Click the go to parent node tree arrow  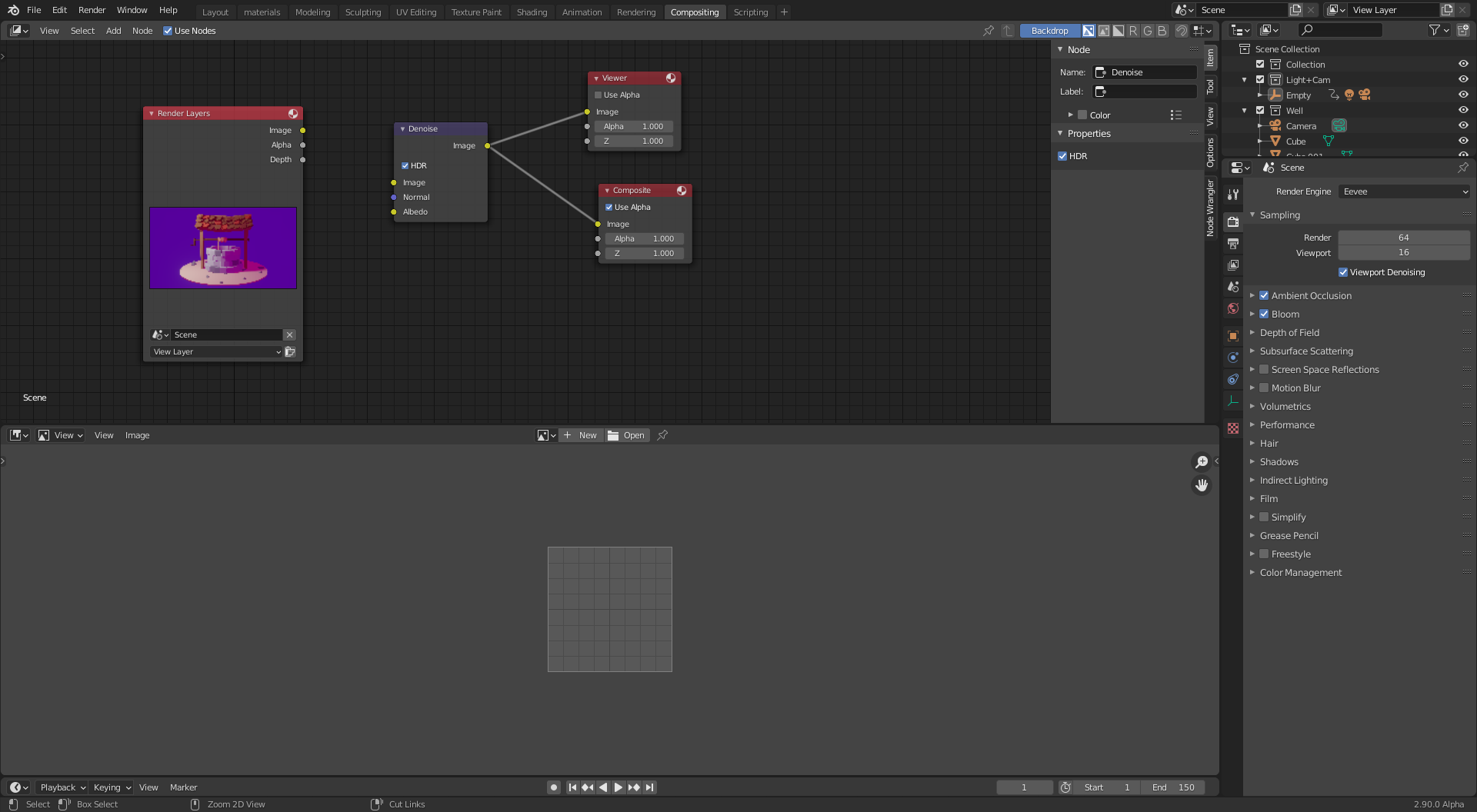pyautogui.click(x=1008, y=31)
